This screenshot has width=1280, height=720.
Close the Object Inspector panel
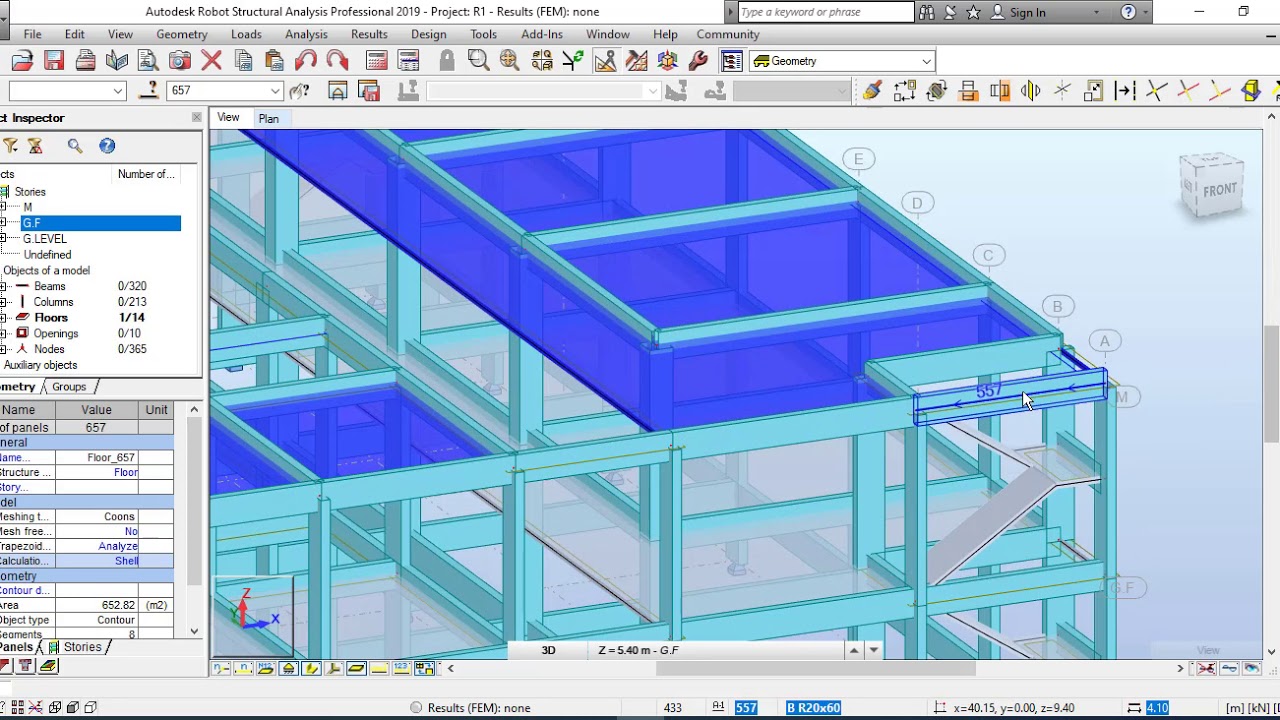tap(196, 118)
